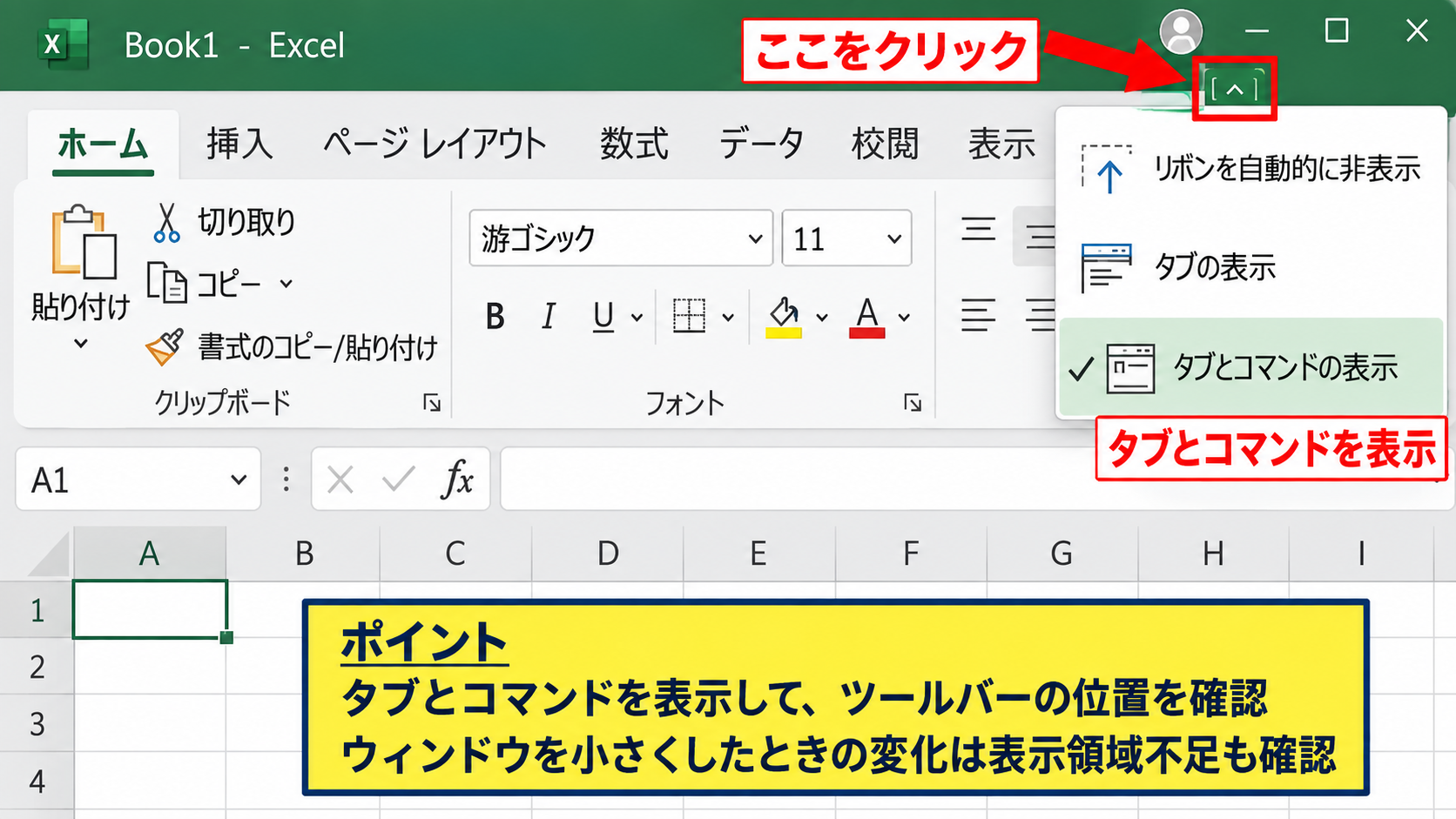This screenshot has width=1456, height=819.
Task: Open the font size 11 dropdown
Action: 893,238
